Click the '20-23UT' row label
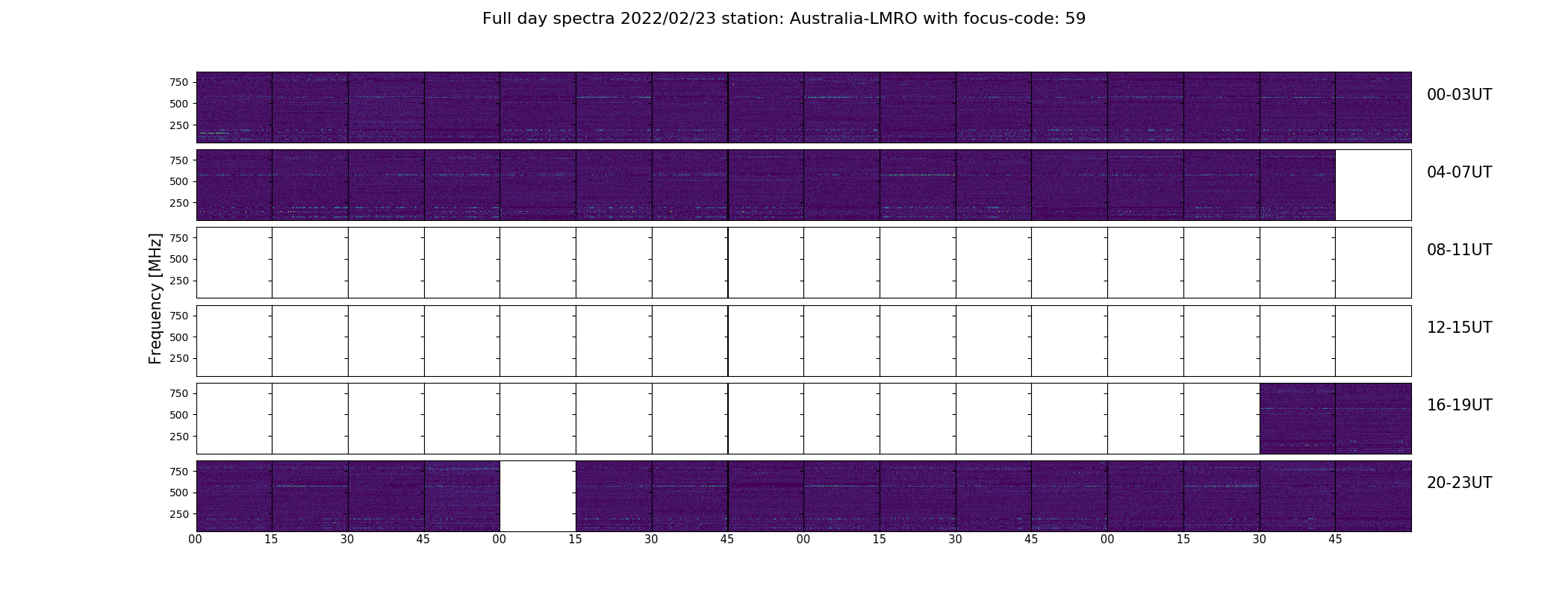 pos(1459,483)
